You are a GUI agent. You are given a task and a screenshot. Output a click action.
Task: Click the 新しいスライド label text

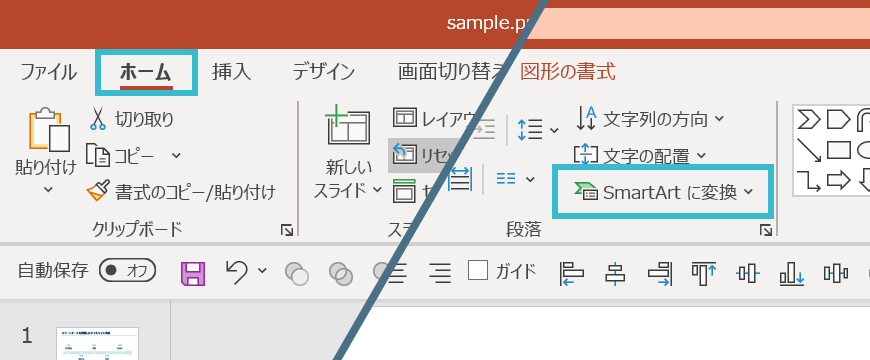click(x=342, y=179)
